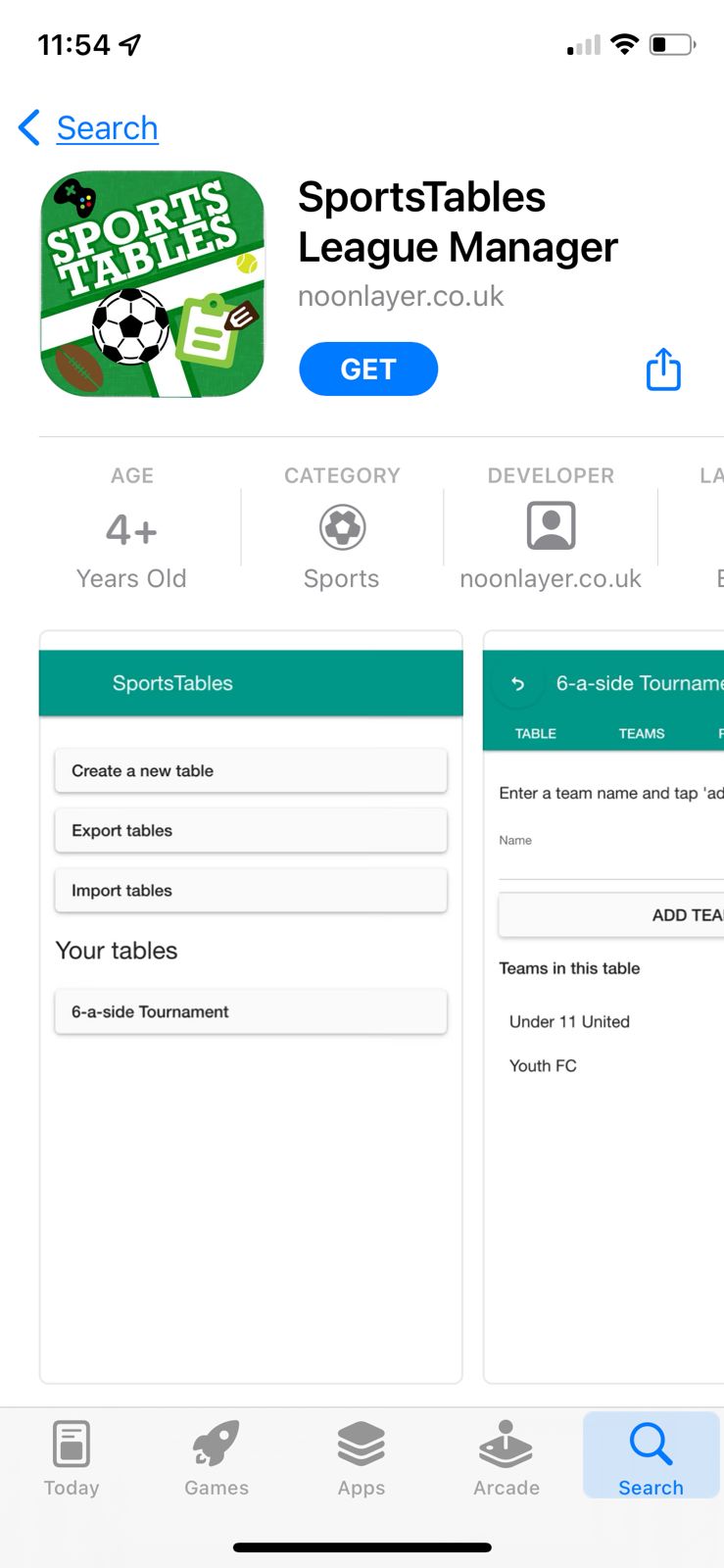The image size is (724, 1568).
Task: Tap the 4+ age rating
Action: coord(131,530)
